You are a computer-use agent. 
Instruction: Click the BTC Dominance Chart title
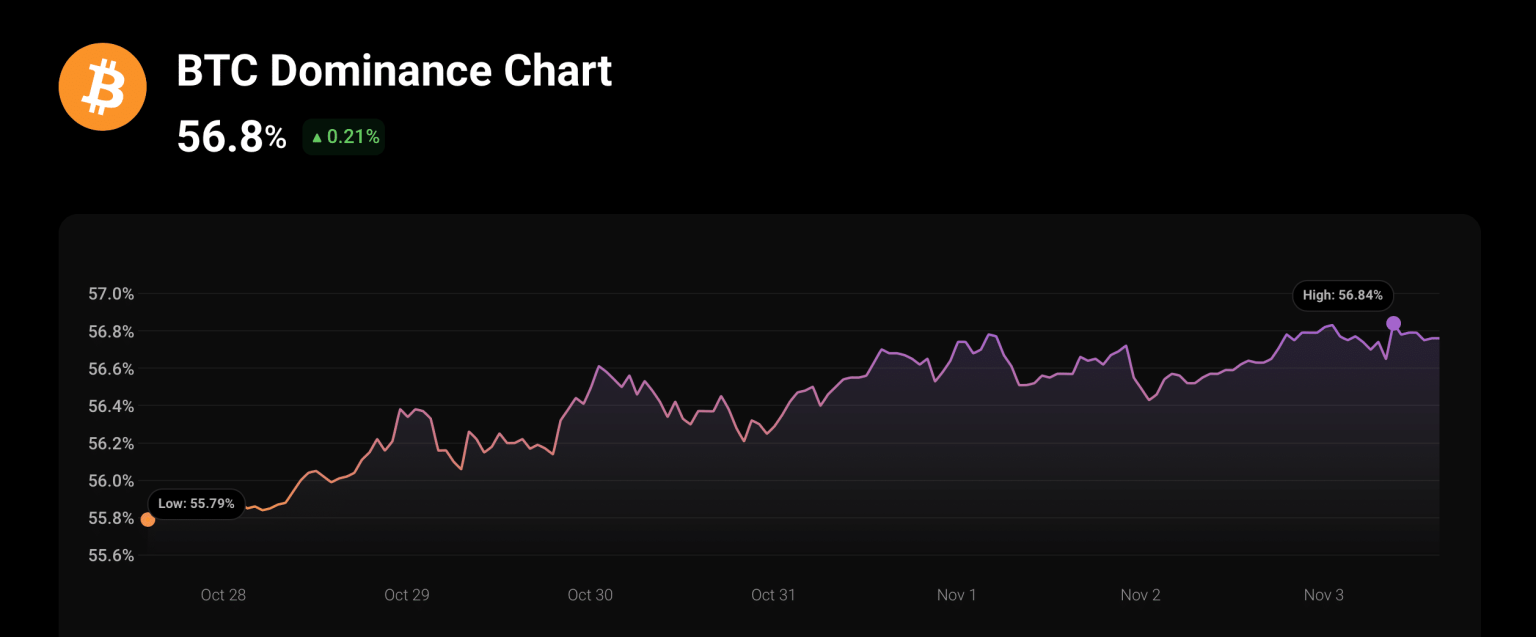(394, 71)
